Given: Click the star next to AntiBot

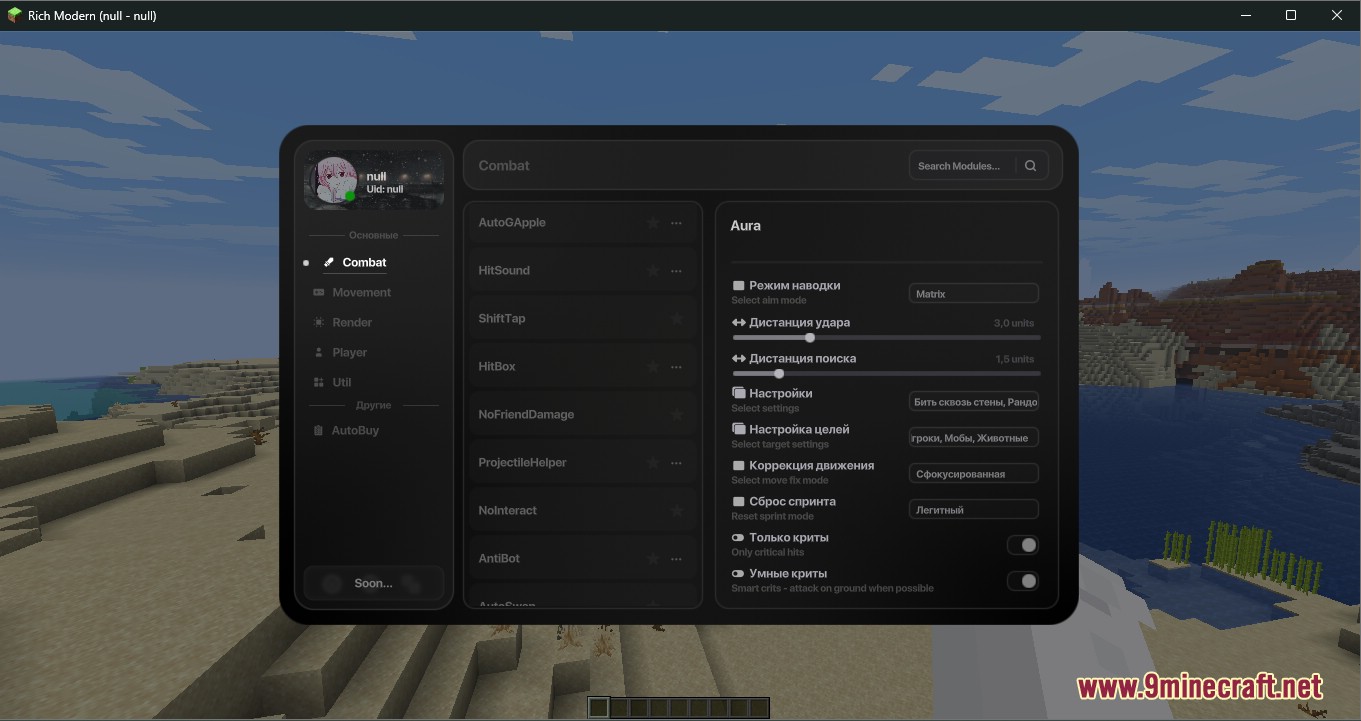Looking at the screenshot, I should [653, 559].
